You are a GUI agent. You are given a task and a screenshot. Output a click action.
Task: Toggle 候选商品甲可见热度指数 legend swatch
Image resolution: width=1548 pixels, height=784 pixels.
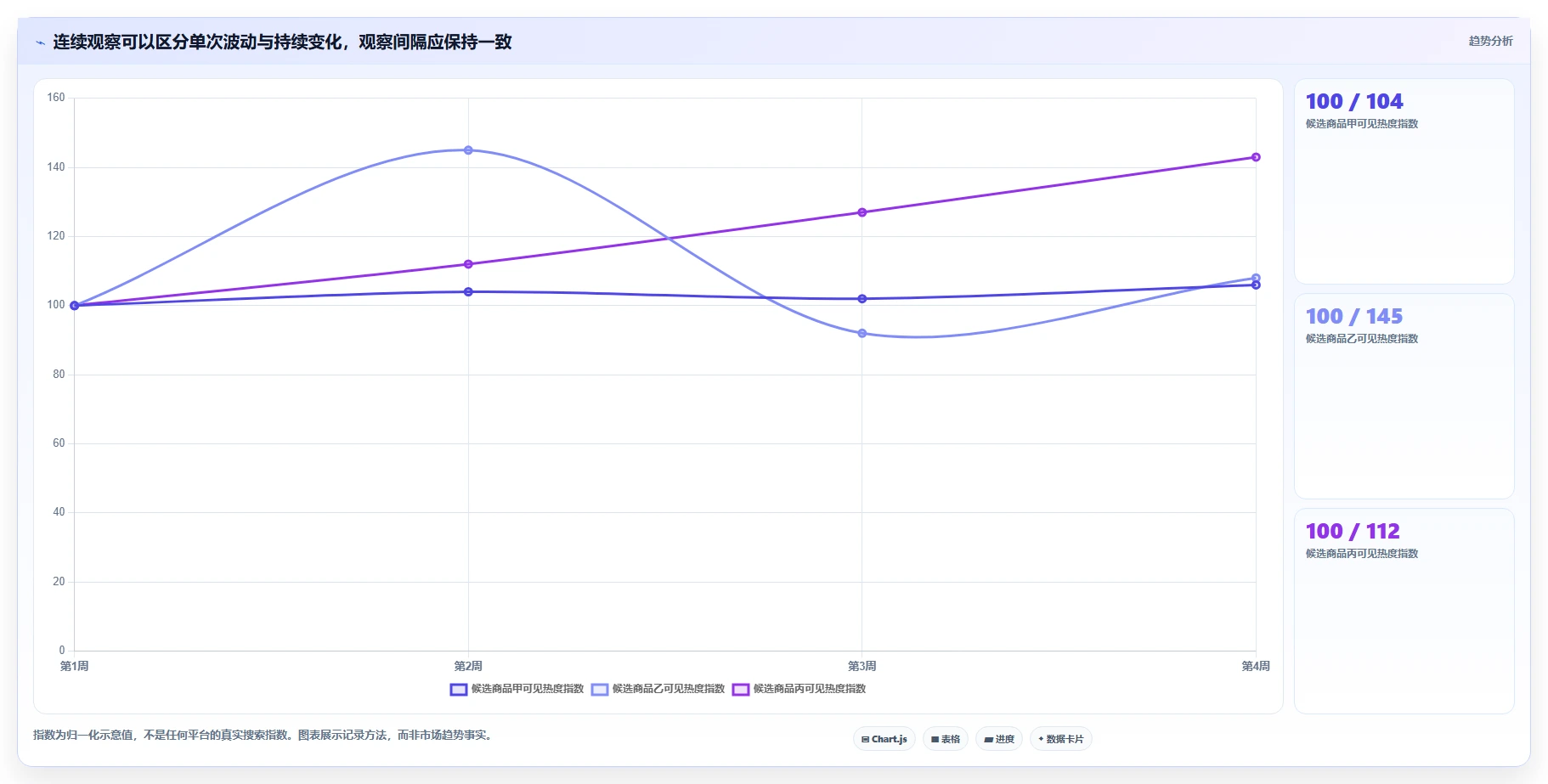(459, 690)
